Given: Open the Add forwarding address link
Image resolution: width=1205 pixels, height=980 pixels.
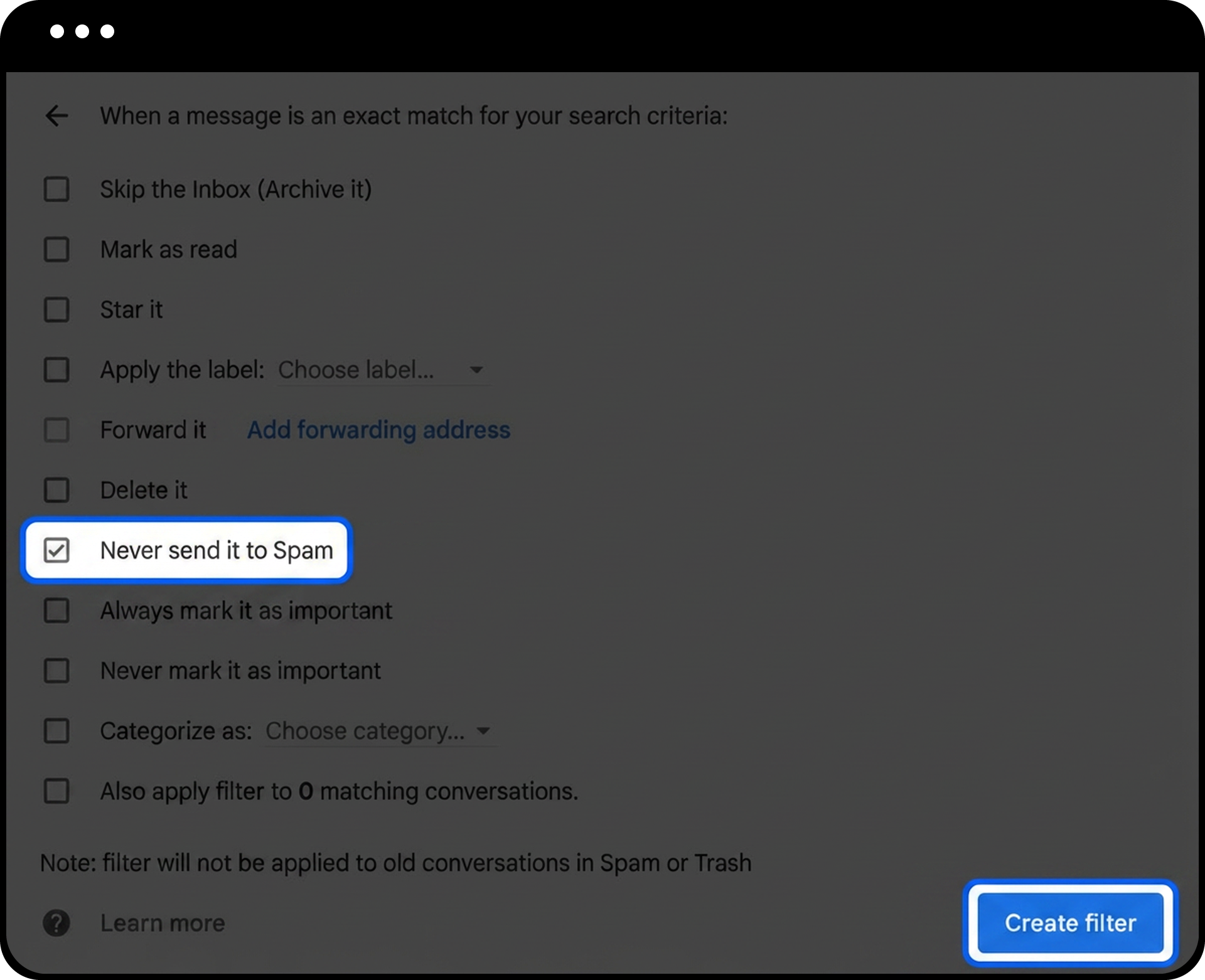Looking at the screenshot, I should click(x=378, y=430).
